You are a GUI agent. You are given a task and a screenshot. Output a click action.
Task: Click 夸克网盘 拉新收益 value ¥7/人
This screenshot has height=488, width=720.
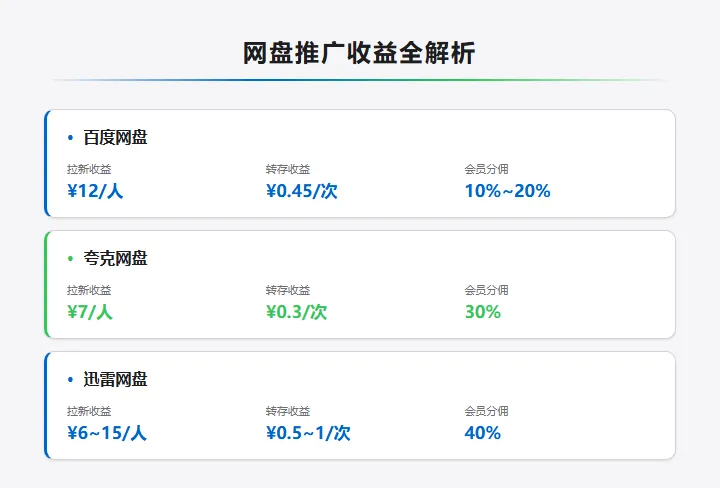click(90, 312)
